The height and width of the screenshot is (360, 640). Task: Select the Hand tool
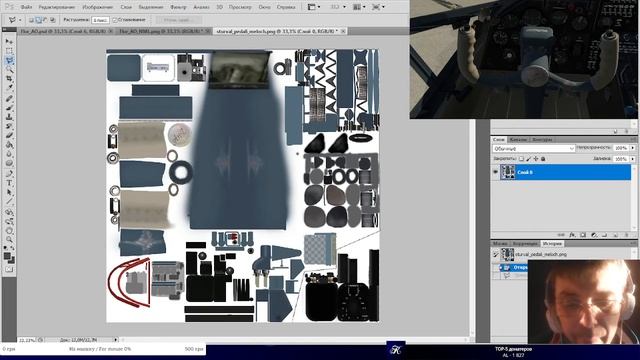click(x=9, y=231)
